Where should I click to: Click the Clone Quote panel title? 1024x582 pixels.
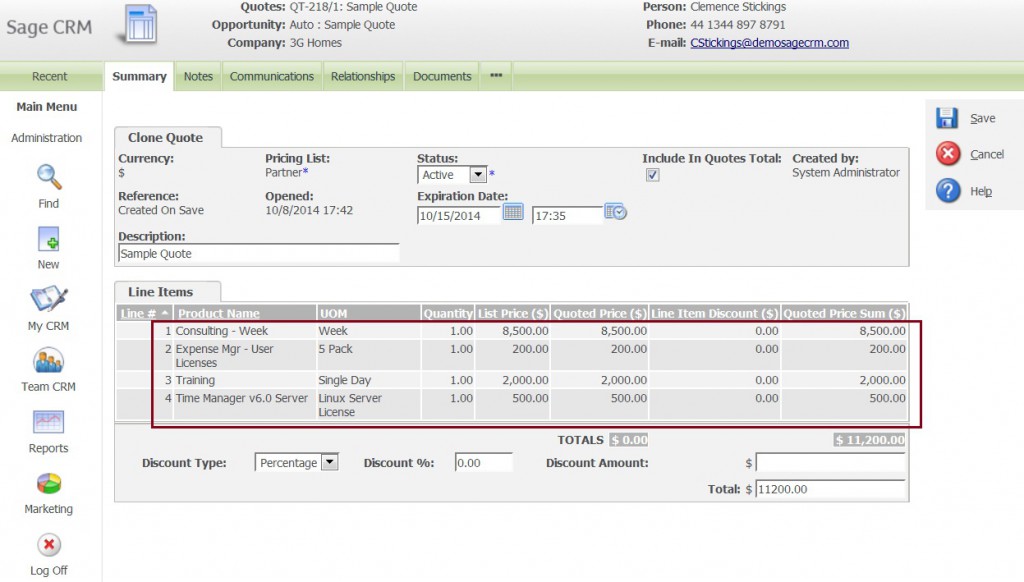(x=165, y=138)
